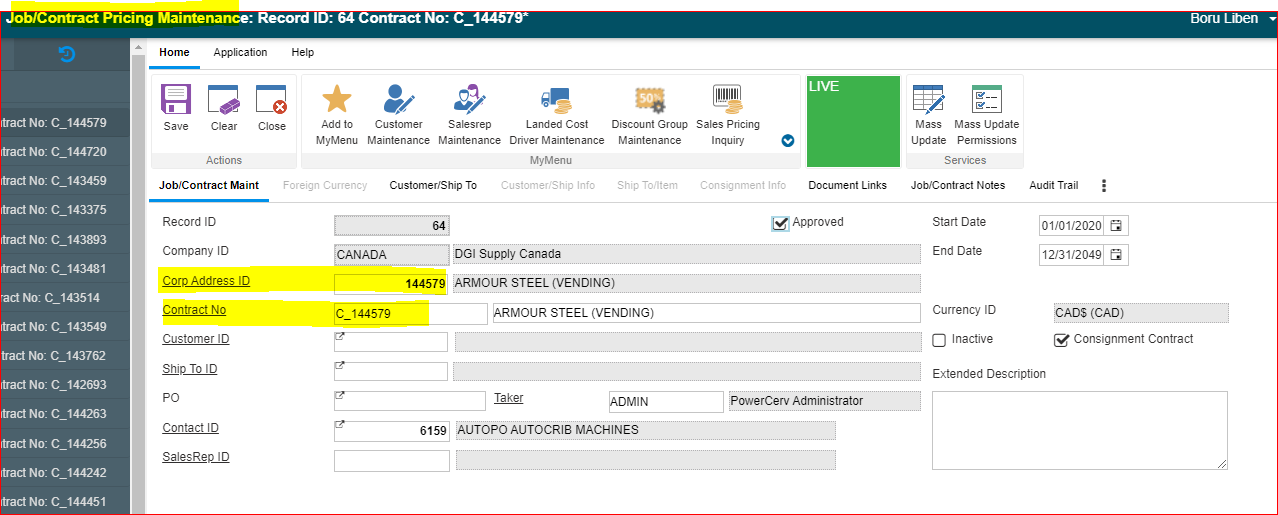
Task: Click the Extended Description text area
Action: coord(1079,430)
